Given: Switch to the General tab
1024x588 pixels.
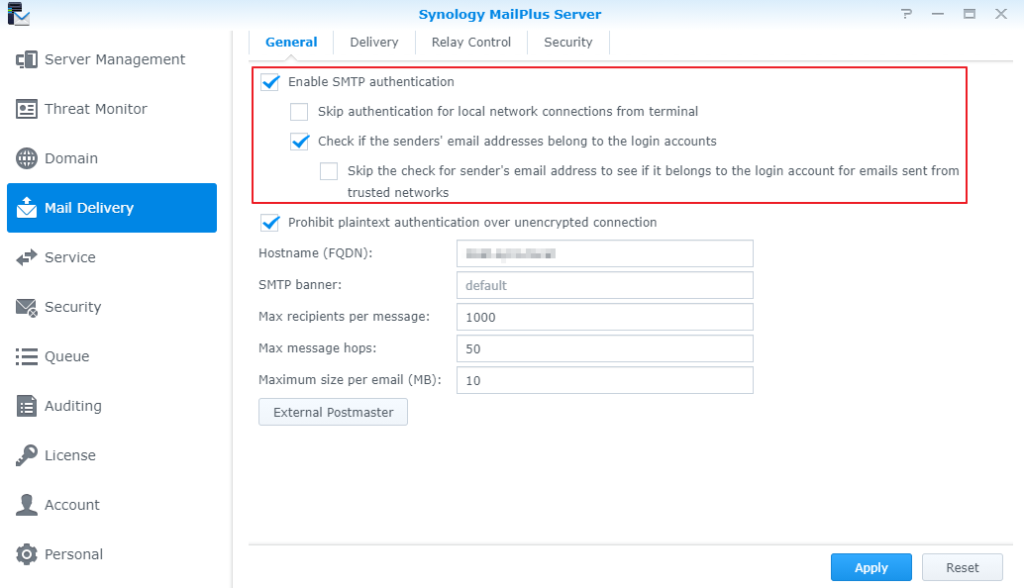Looking at the screenshot, I should click(291, 42).
